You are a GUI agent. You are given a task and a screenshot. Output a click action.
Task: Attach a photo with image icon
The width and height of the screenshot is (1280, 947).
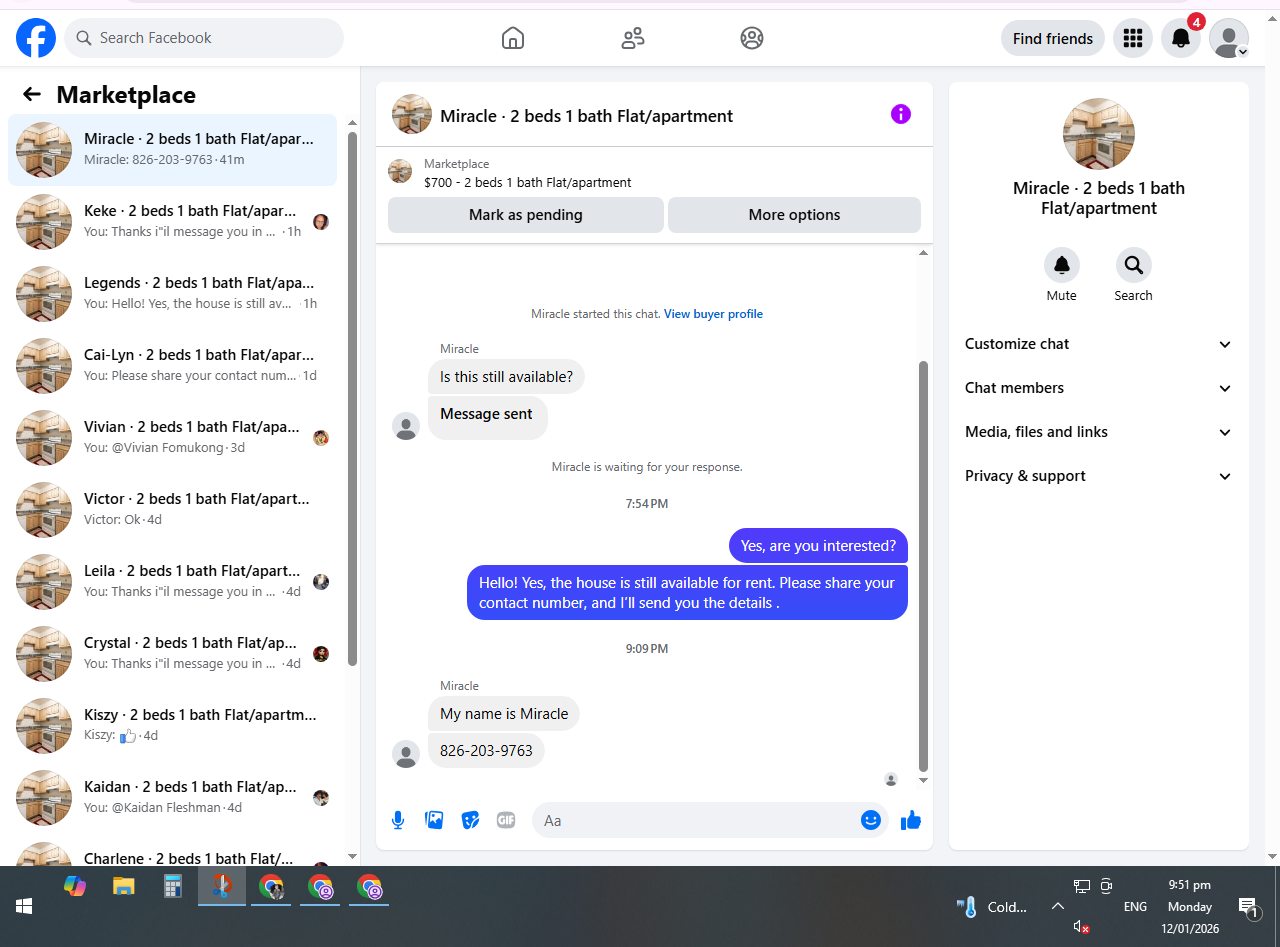click(434, 820)
